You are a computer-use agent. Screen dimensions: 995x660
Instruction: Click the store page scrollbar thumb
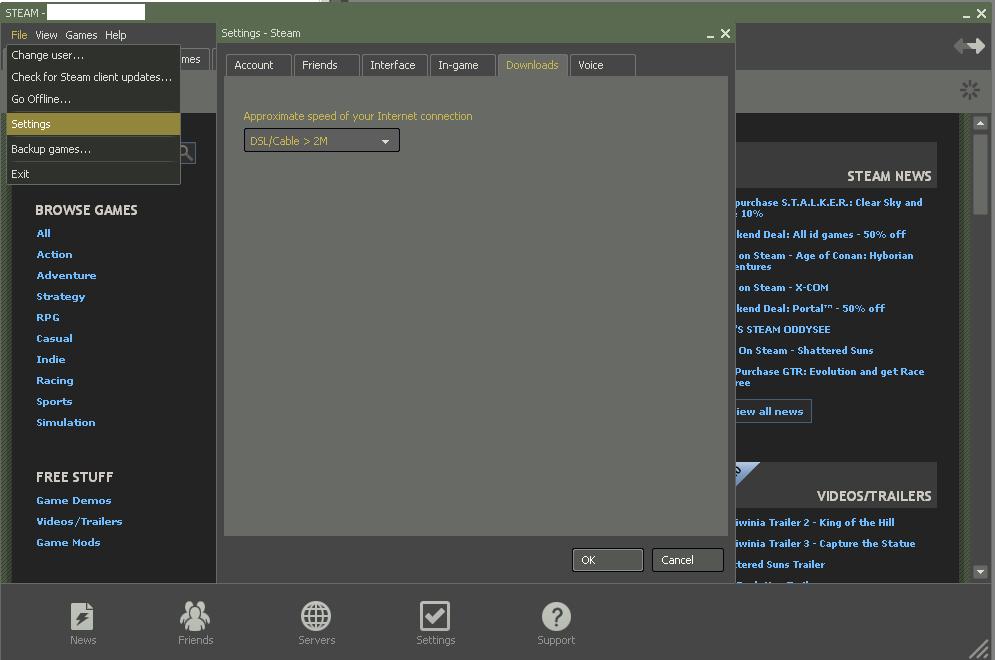pyautogui.click(x=980, y=174)
